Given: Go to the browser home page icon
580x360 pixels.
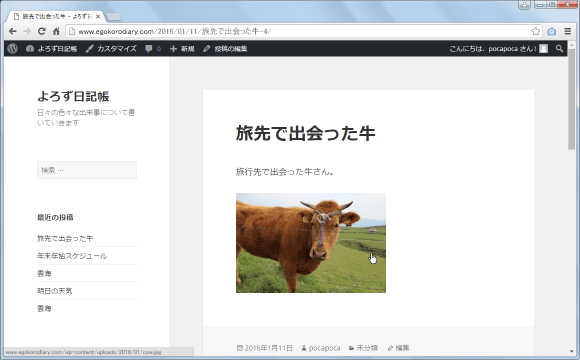Looking at the screenshot, I should pyautogui.click(x=56, y=31).
